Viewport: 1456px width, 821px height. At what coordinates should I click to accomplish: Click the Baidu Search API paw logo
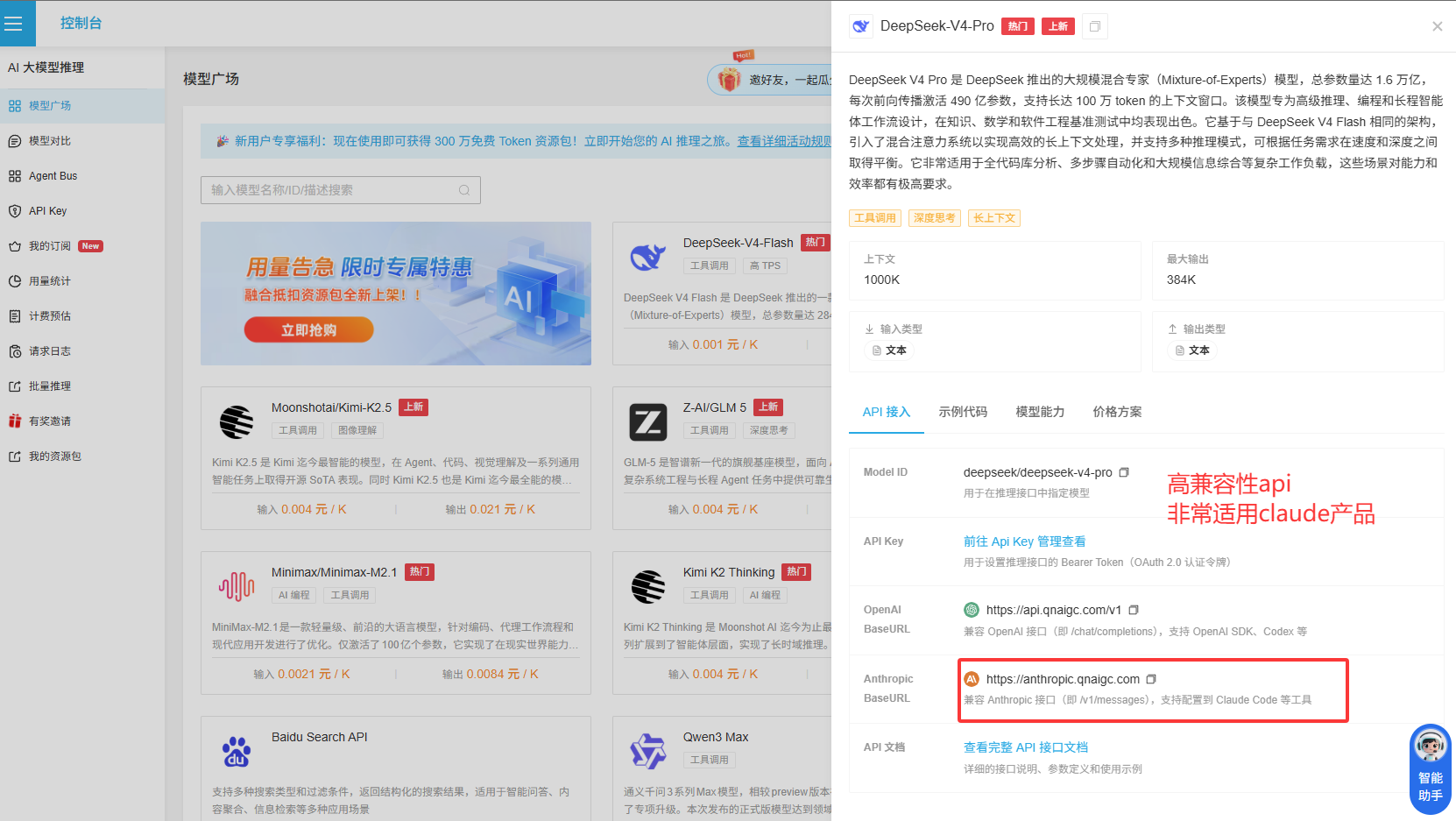tap(237, 752)
